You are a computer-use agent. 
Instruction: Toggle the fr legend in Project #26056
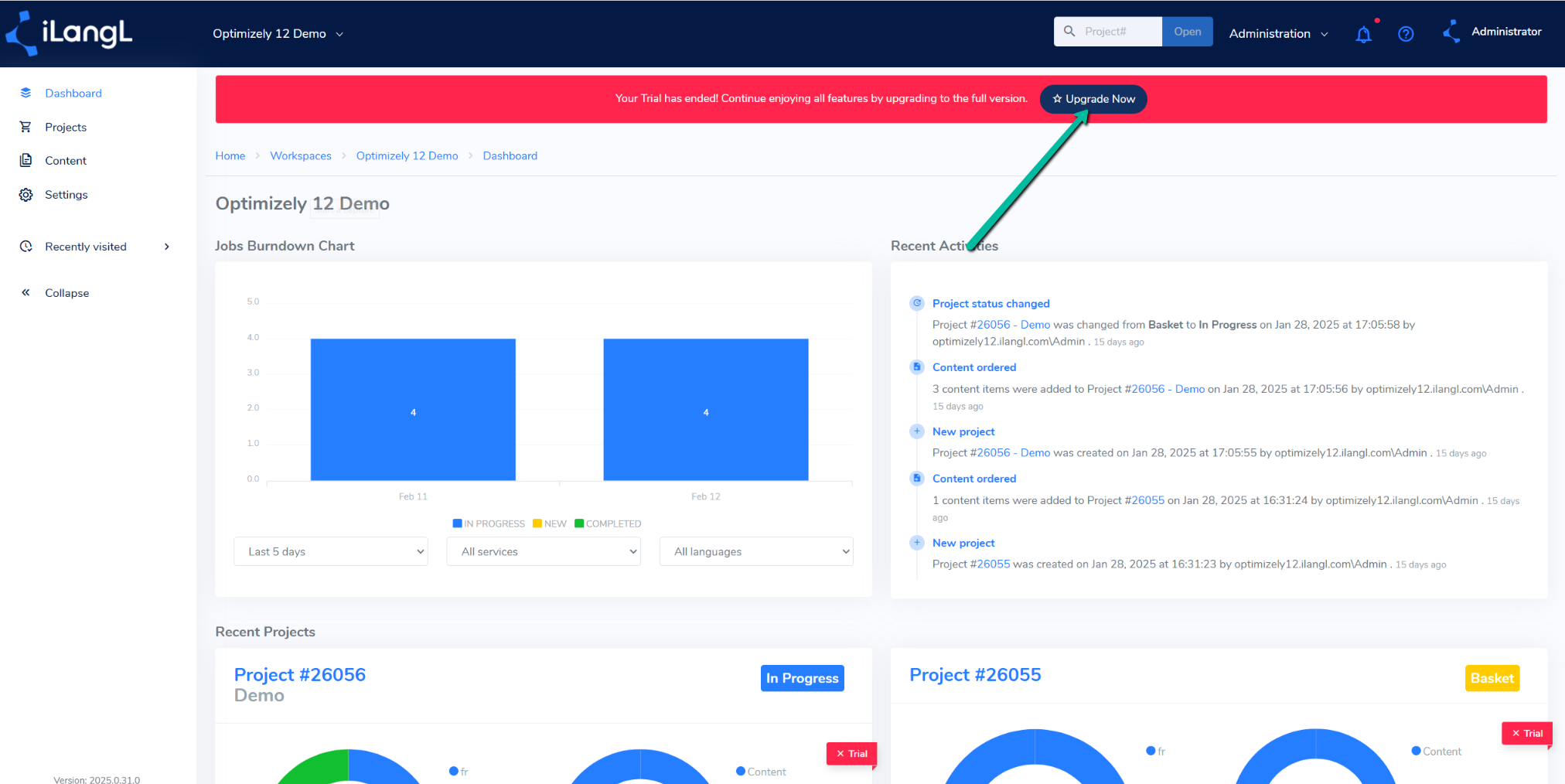click(x=459, y=772)
